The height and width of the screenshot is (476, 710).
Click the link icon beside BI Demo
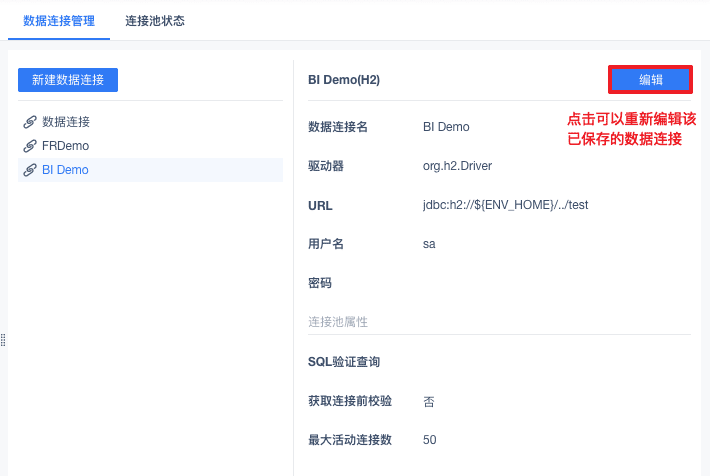coord(29,170)
